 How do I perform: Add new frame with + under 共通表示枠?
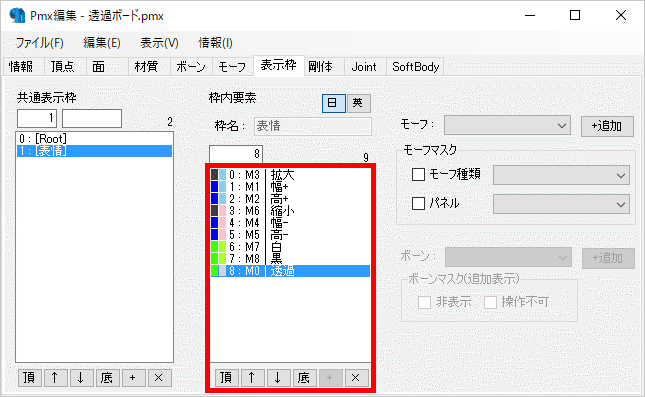pyautogui.click(x=133, y=378)
